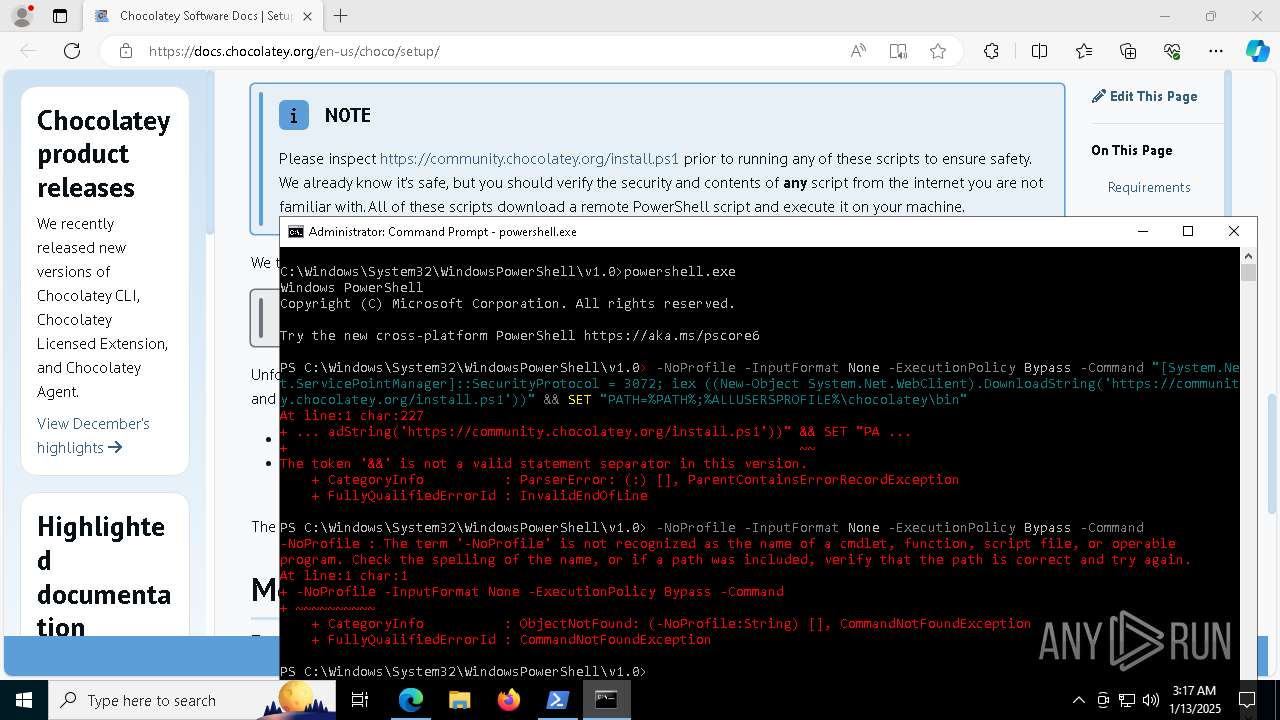Click the 'Highlighted documentation' heading
Screen dimensions: 1280x720
[x=104, y=577]
